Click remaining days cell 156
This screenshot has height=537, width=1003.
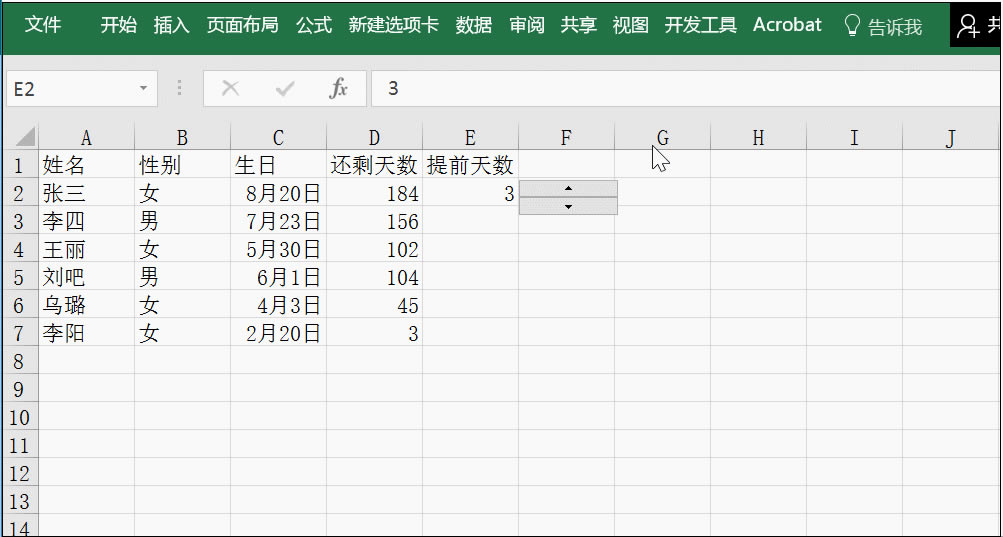coord(374,221)
